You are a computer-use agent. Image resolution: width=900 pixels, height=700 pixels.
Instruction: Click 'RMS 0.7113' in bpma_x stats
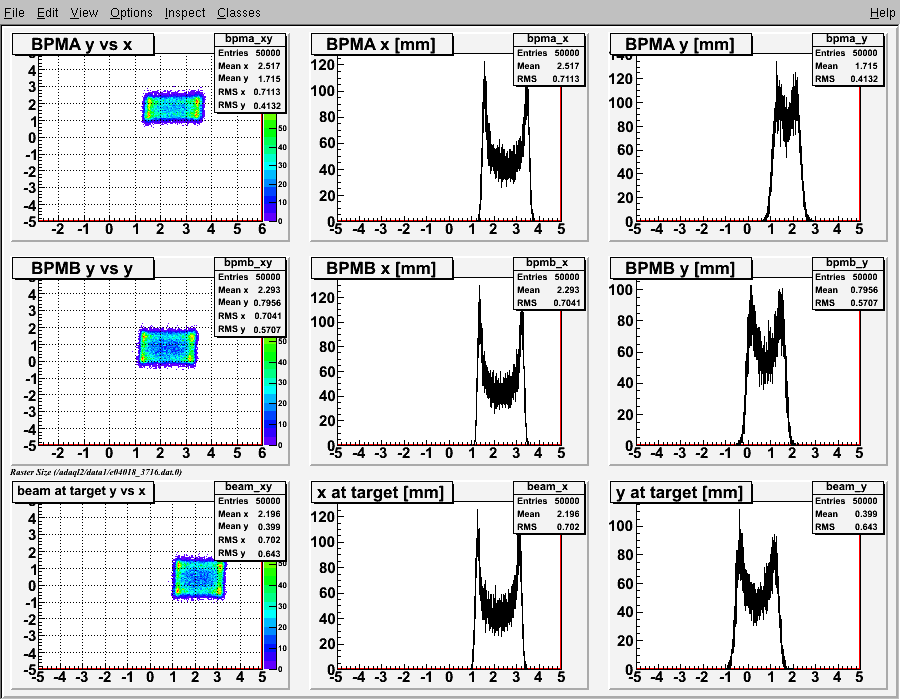pos(549,79)
